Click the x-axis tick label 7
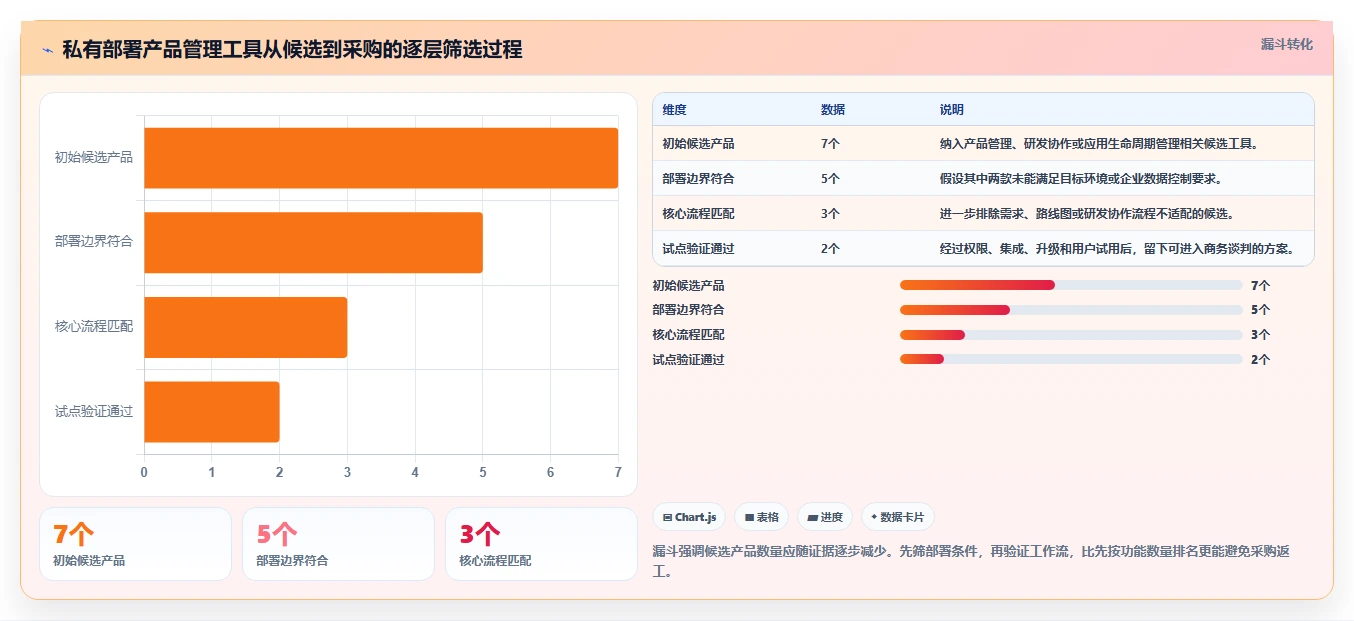The height and width of the screenshot is (621, 1354). (x=618, y=472)
